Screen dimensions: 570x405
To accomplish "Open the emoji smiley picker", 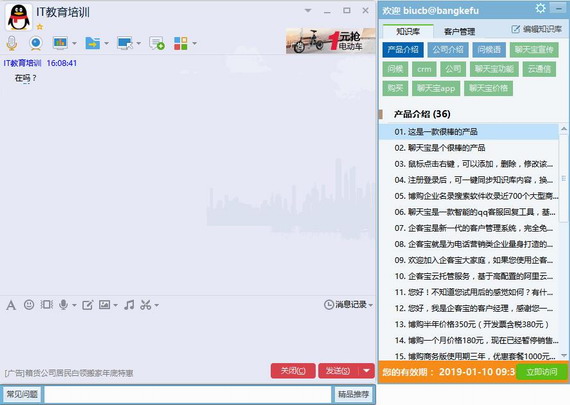I will tap(29, 305).
